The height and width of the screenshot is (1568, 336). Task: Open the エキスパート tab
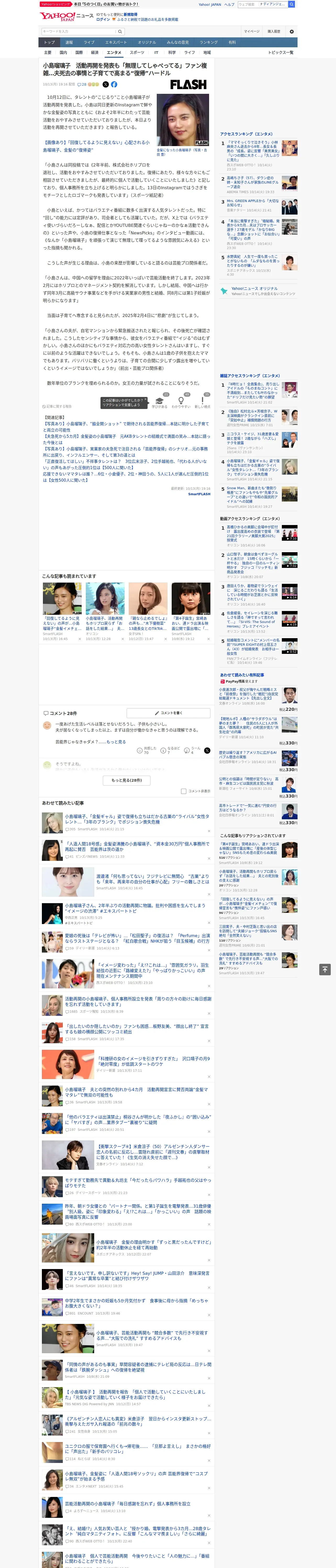click(116, 43)
